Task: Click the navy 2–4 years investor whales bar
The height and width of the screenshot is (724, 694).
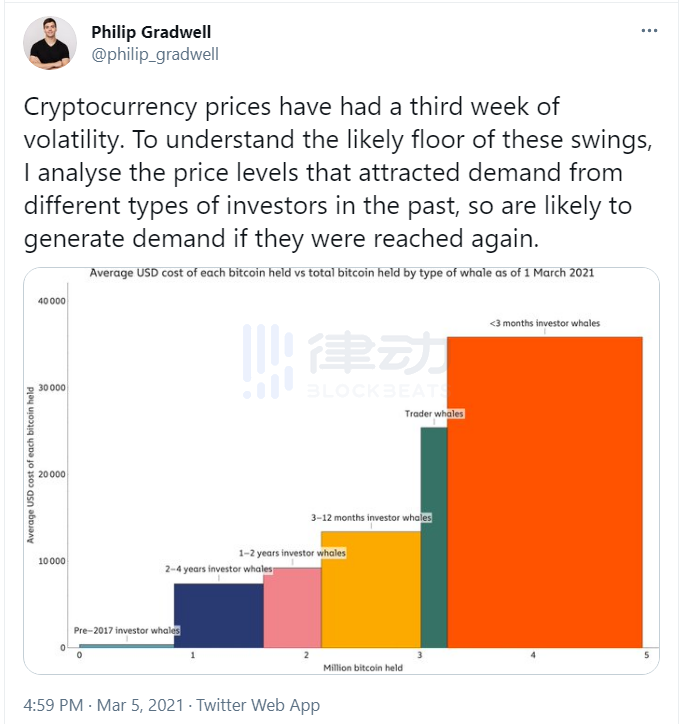Action: point(218,614)
